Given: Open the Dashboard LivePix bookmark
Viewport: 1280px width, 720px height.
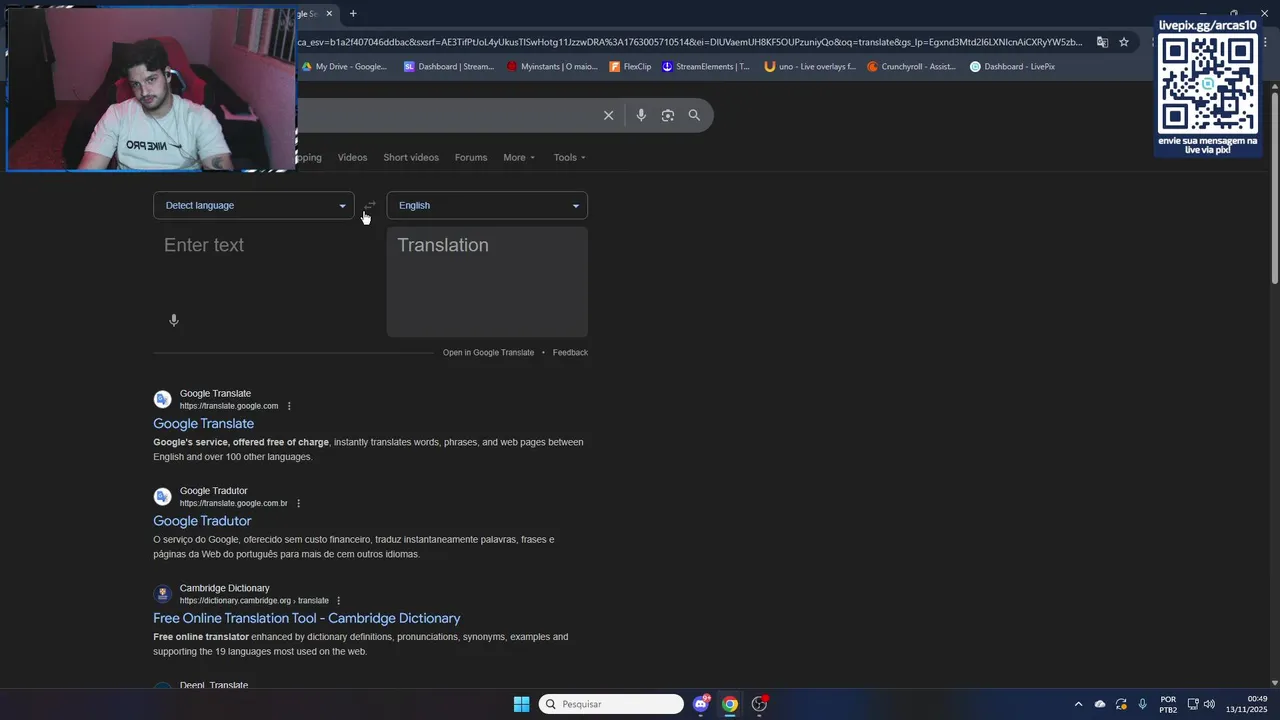Looking at the screenshot, I should [1012, 67].
